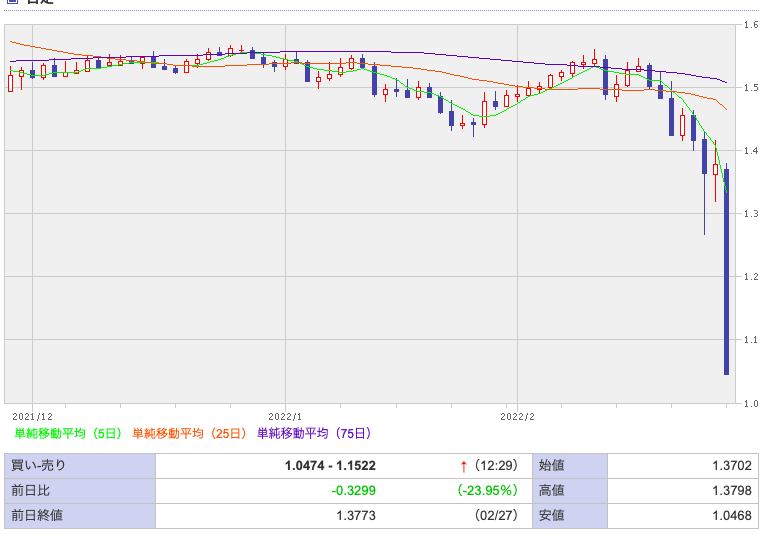Click the 2022/1 x-axis label

click(285, 417)
